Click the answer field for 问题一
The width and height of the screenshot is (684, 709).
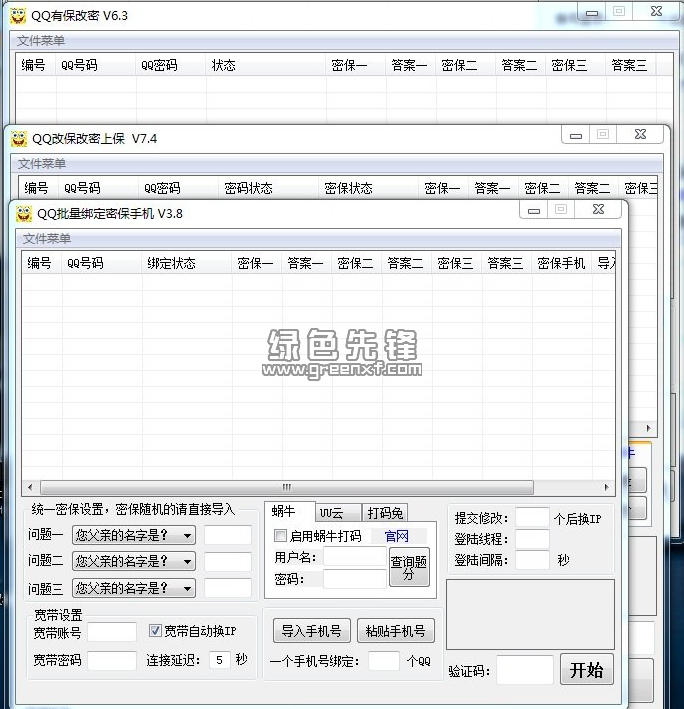pos(228,535)
